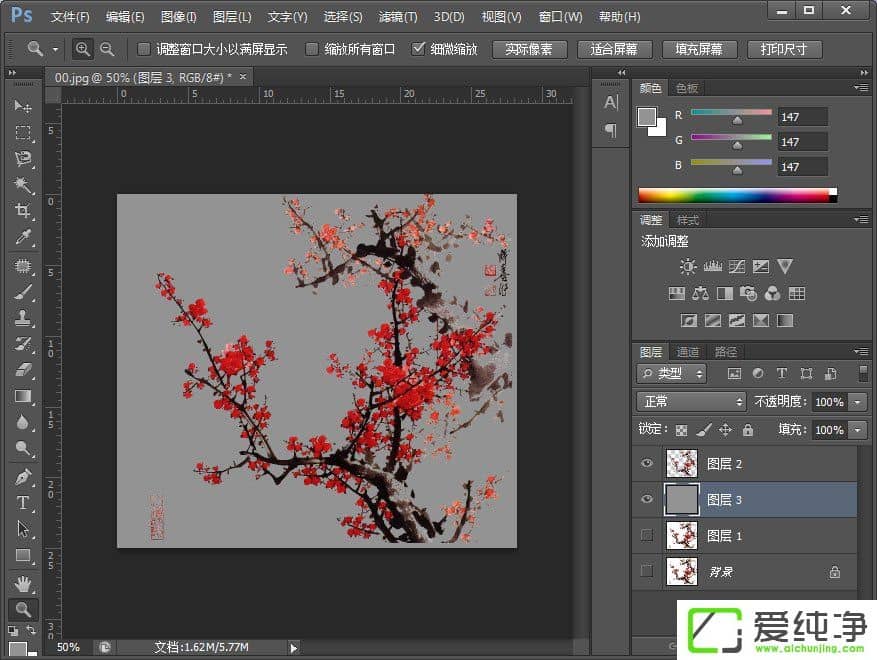Uncheck the 细微缩放 checkbox

click(418, 49)
